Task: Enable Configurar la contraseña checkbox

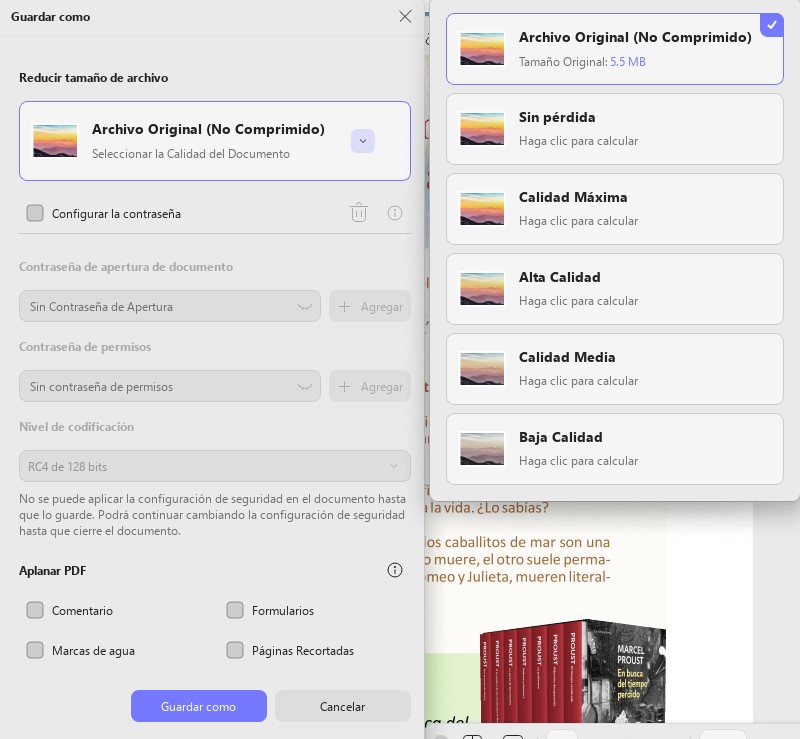Action: click(35, 213)
